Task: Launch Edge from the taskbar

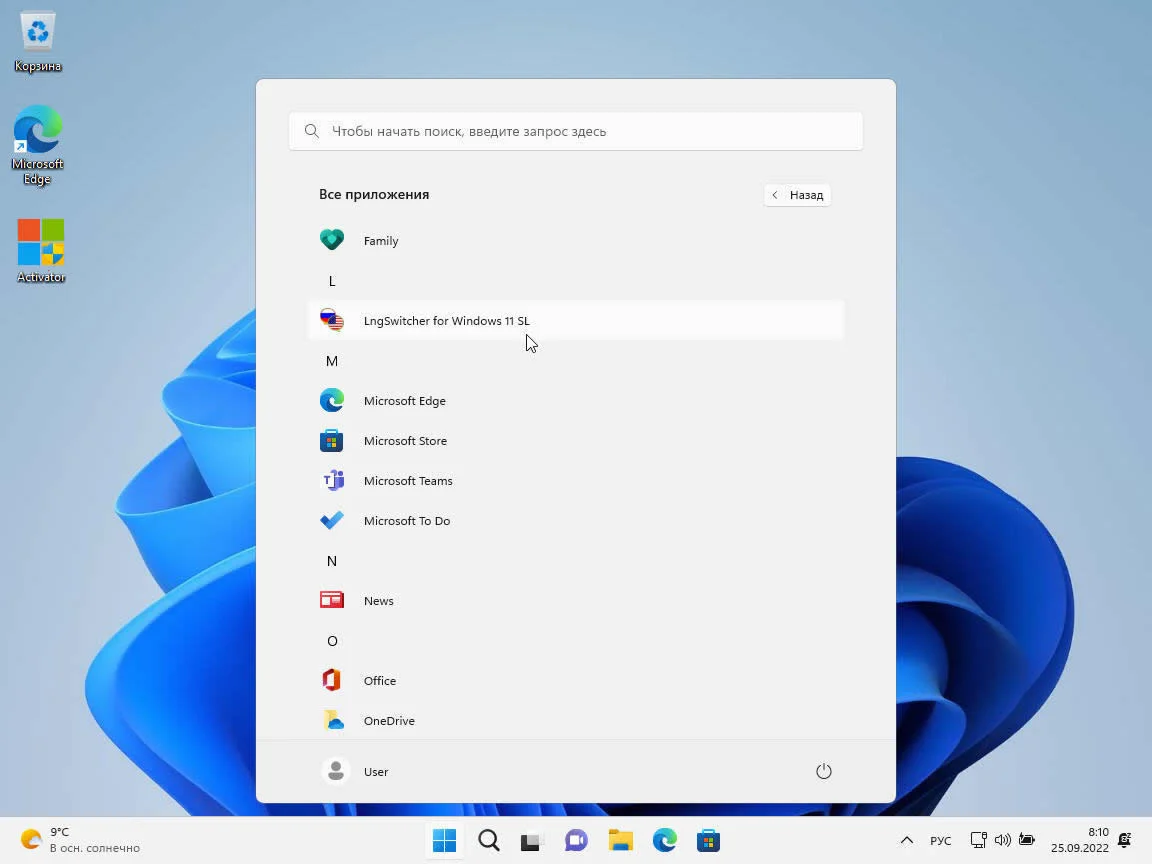Action: pyautogui.click(x=664, y=840)
